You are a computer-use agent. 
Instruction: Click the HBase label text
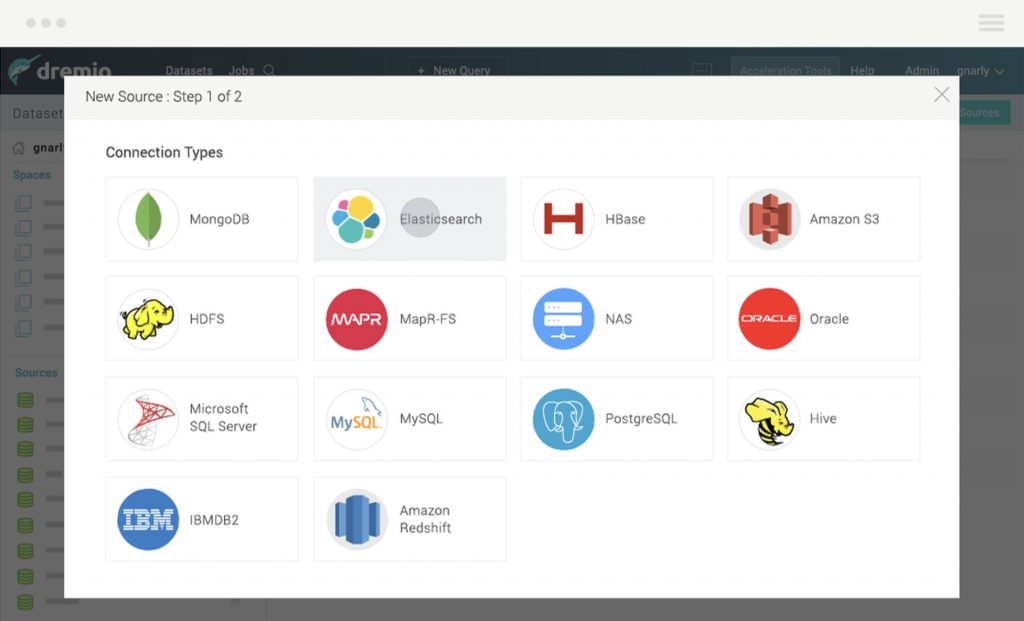[625, 219]
